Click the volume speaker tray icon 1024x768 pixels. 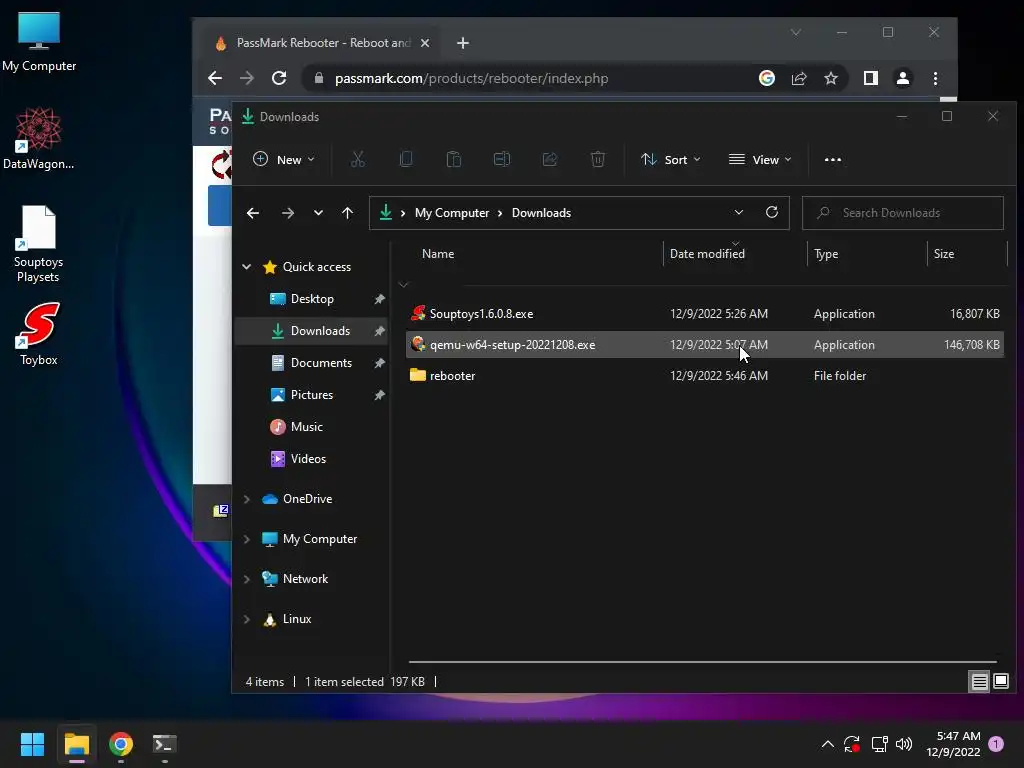pyautogui.click(x=904, y=744)
